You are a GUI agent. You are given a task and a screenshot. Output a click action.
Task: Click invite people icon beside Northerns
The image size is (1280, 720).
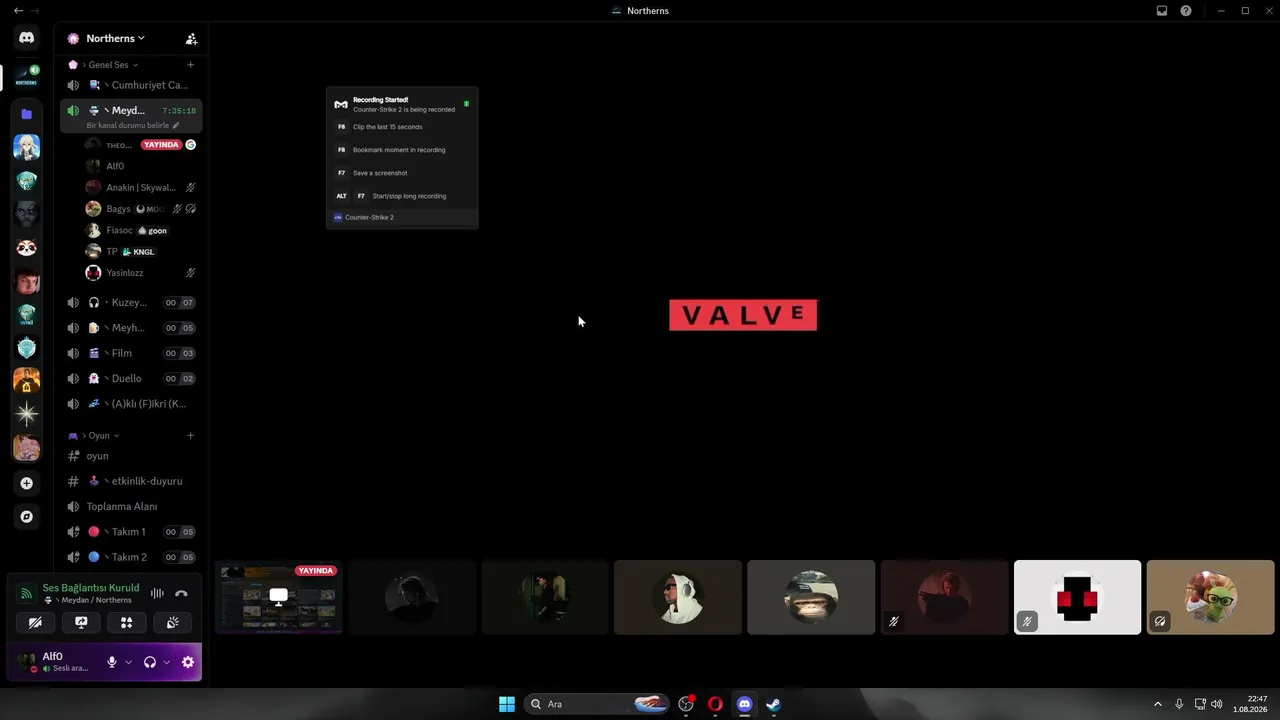coord(191,39)
